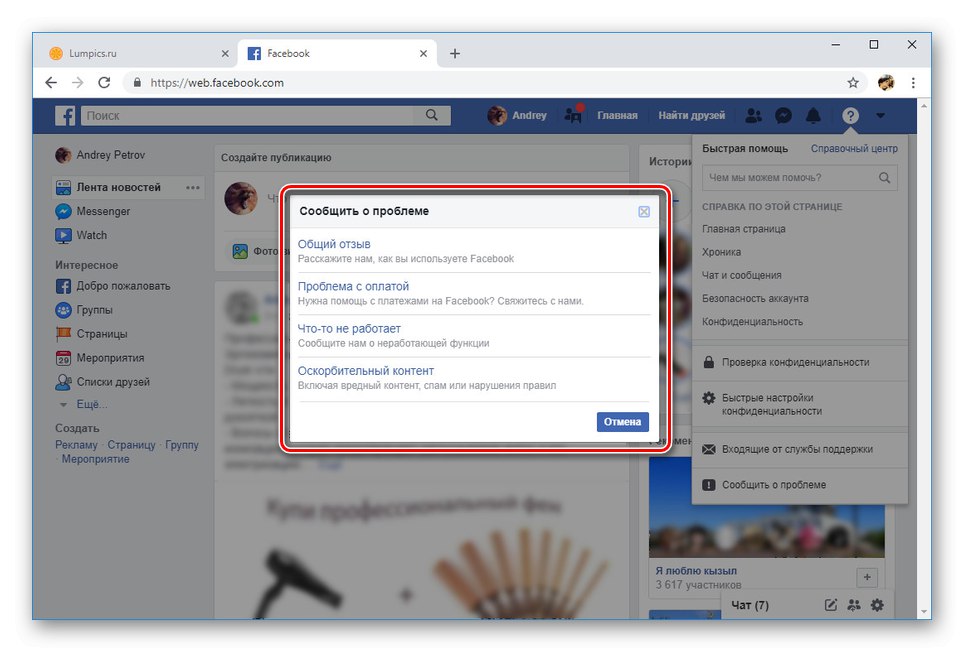Viewport: 964px width, 652px height.
Task: Click the new message compose icon in chat bar
Action: click(x=831, y=605)
